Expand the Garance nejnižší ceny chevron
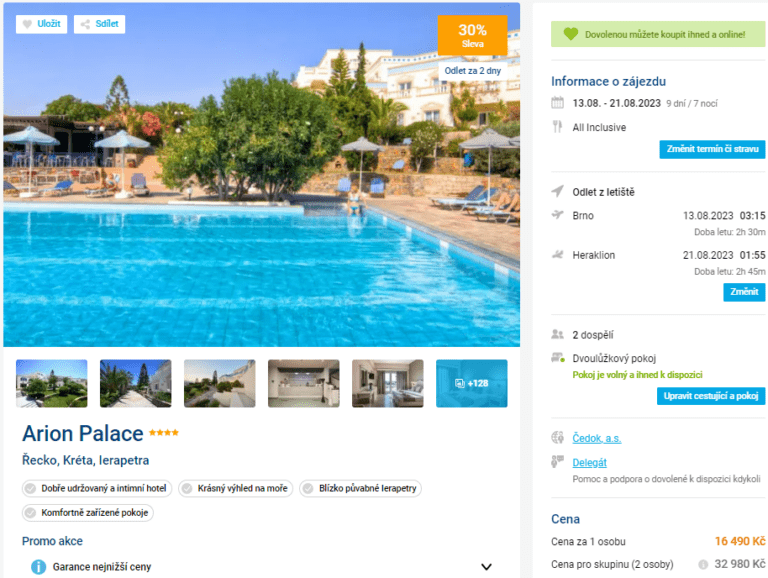768x578 pixels. 486,567
